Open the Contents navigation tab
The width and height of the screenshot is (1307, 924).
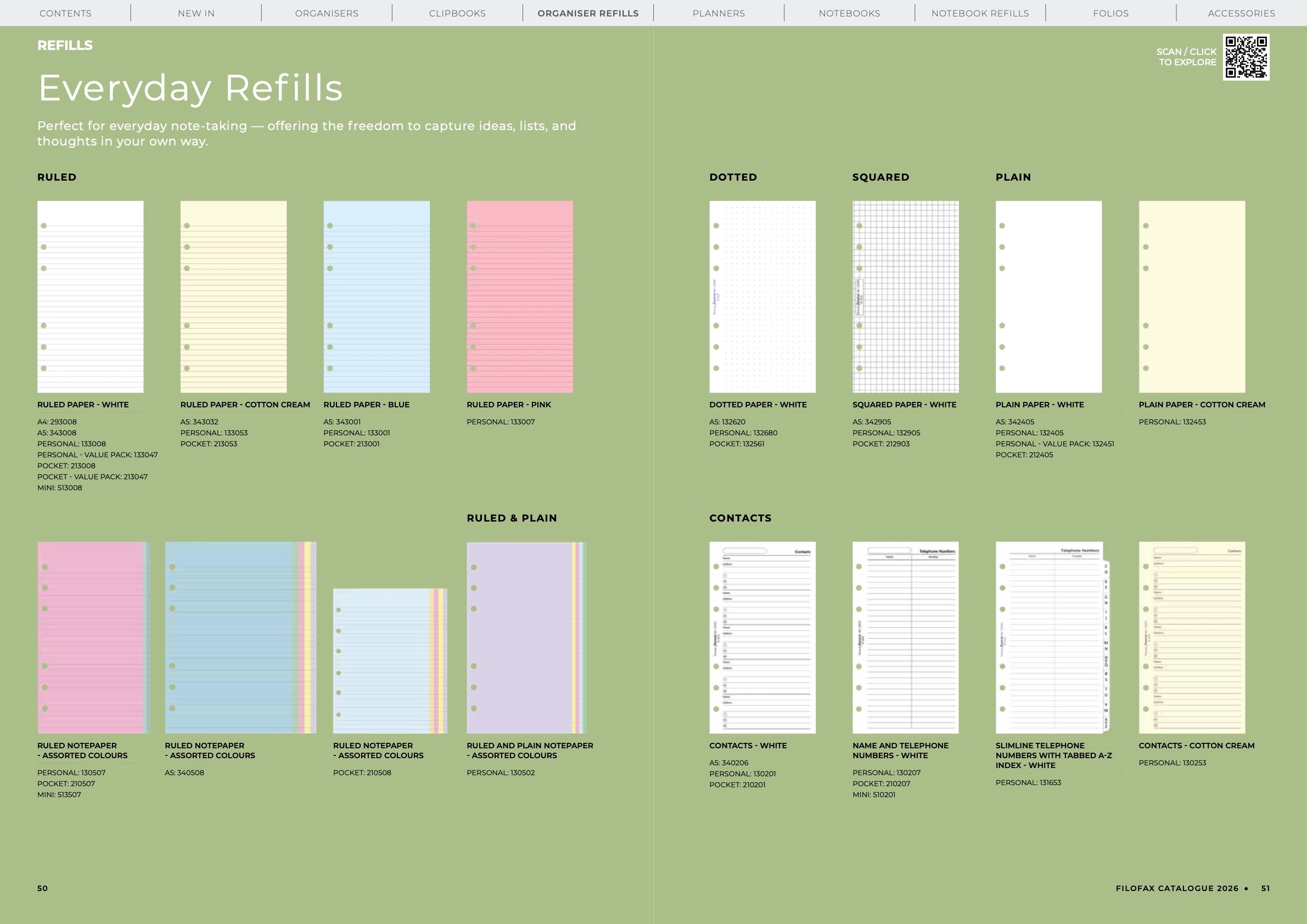[65, 13]
